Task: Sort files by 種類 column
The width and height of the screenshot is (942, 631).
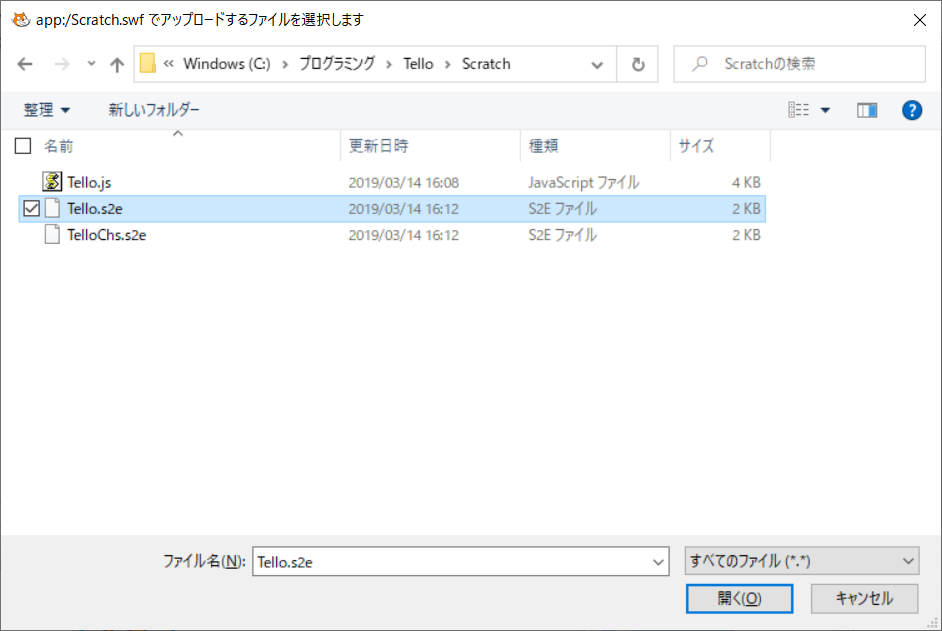Action: pyautogui.click(x=543, y=146)
